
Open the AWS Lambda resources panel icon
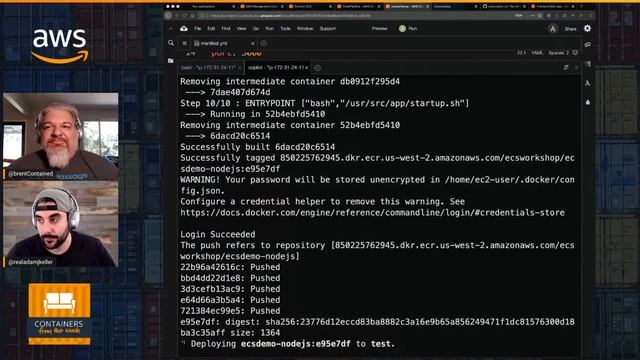(588, 83)
